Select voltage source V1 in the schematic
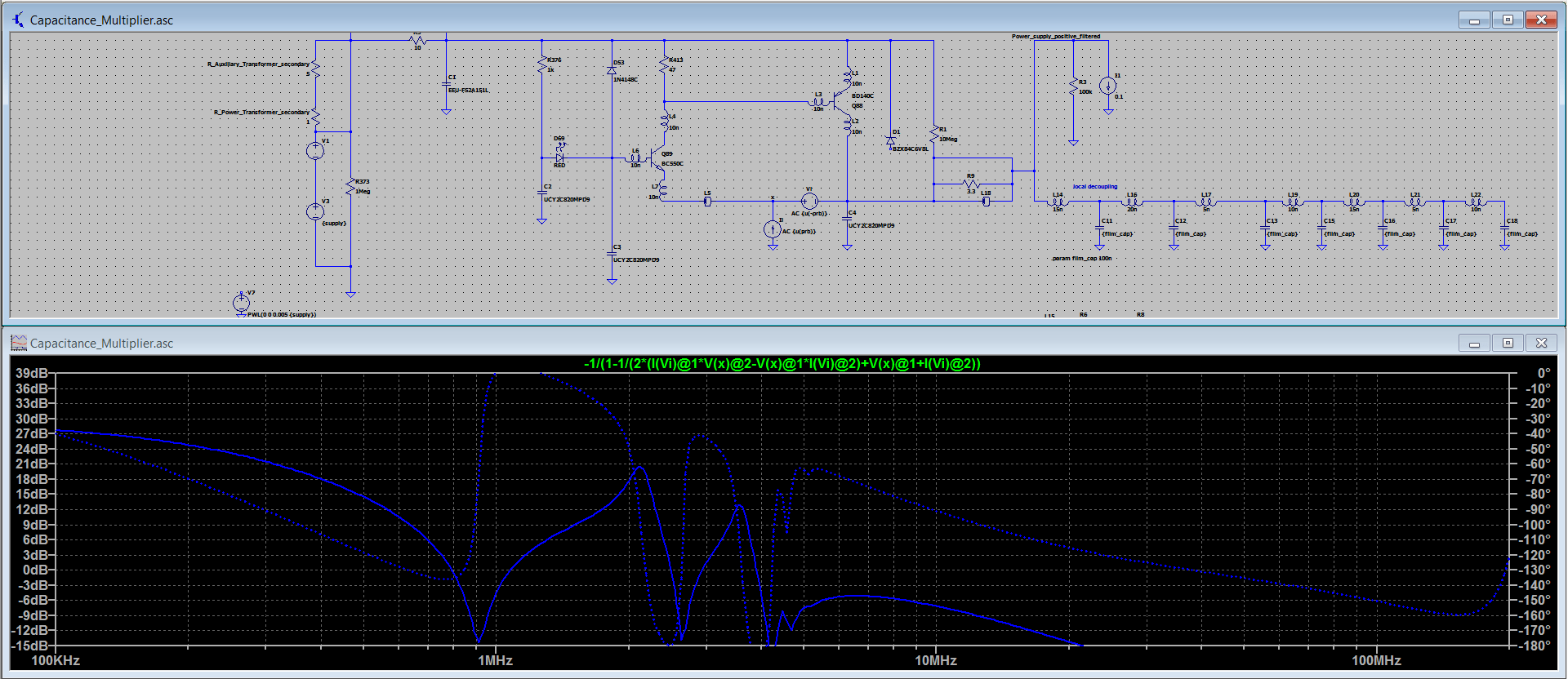Screen dimensions: 1568x679 click(315, 151)
